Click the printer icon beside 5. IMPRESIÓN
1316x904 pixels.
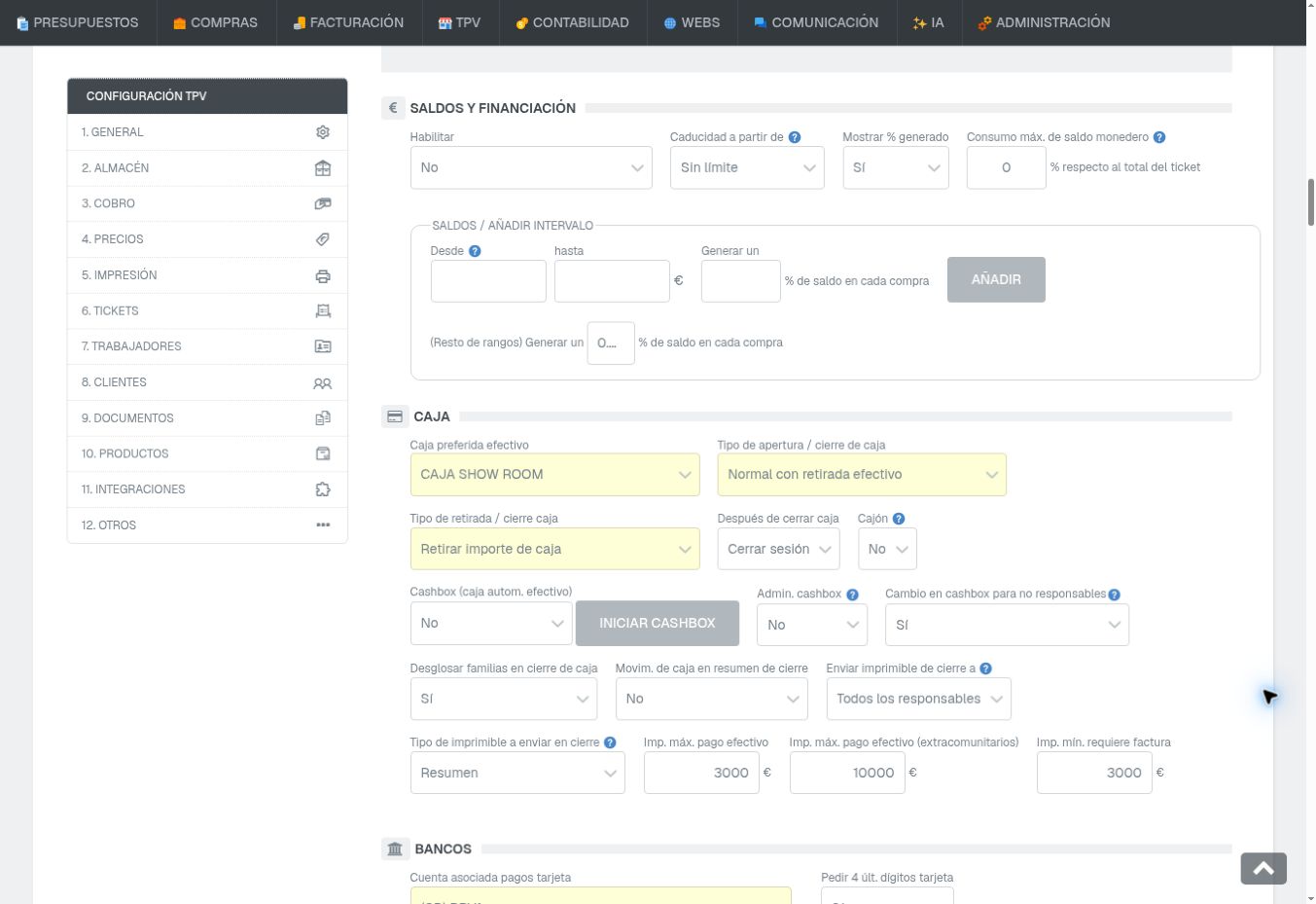(323, 275)
